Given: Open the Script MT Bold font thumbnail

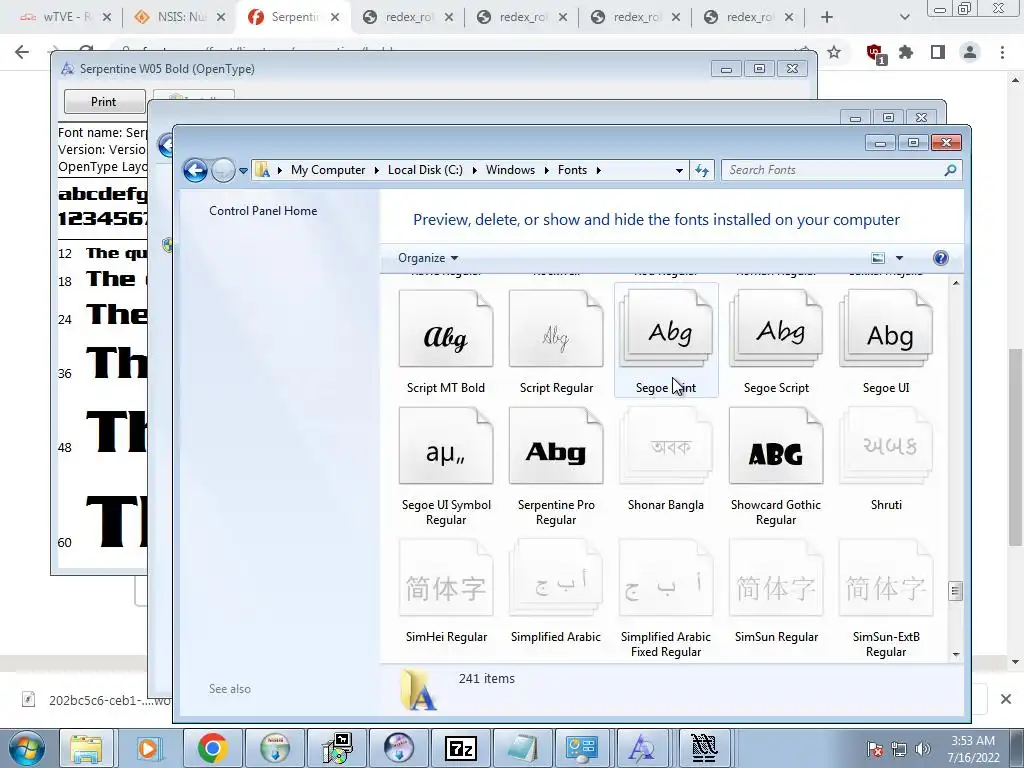Looking at the screenshot, I should click(445, 328).
